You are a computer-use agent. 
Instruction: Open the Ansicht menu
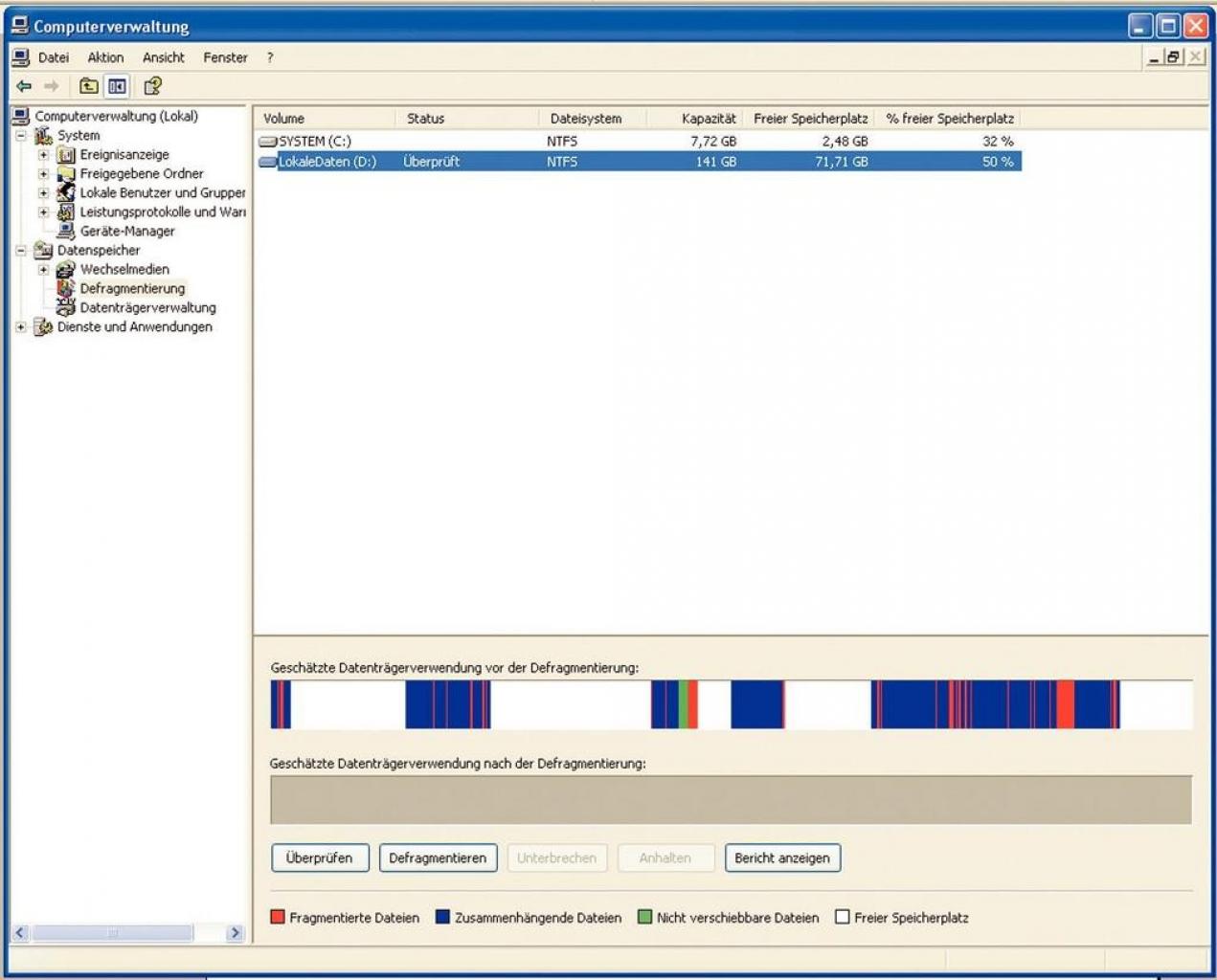(164, 57)
